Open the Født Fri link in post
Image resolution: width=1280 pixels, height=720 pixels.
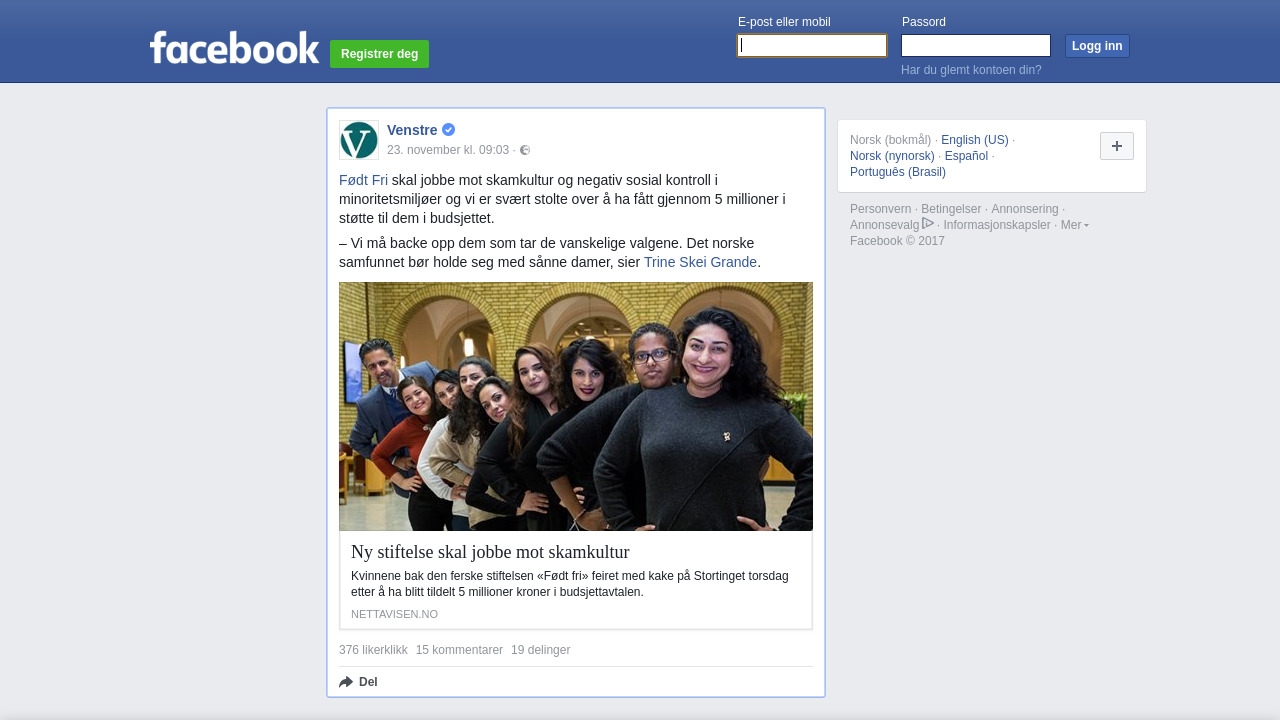coord(363,180)
